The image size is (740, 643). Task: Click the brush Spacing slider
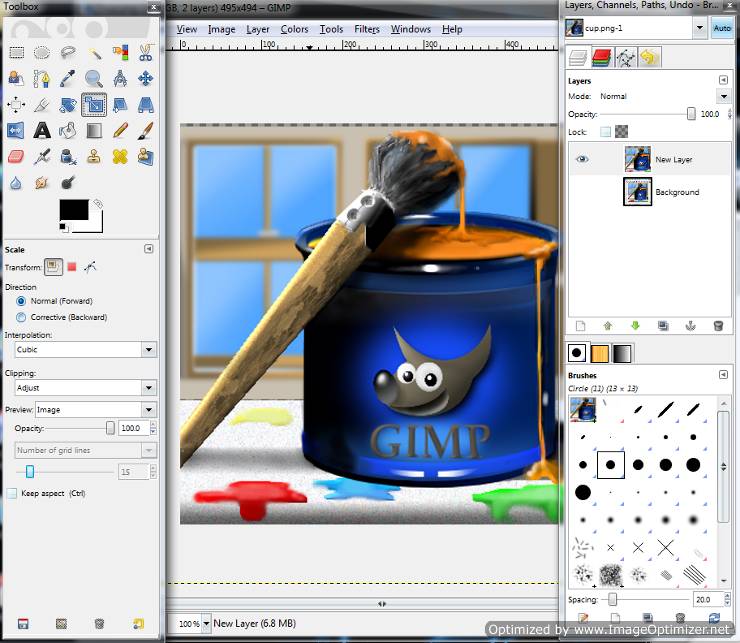click(x=646, y=600)
